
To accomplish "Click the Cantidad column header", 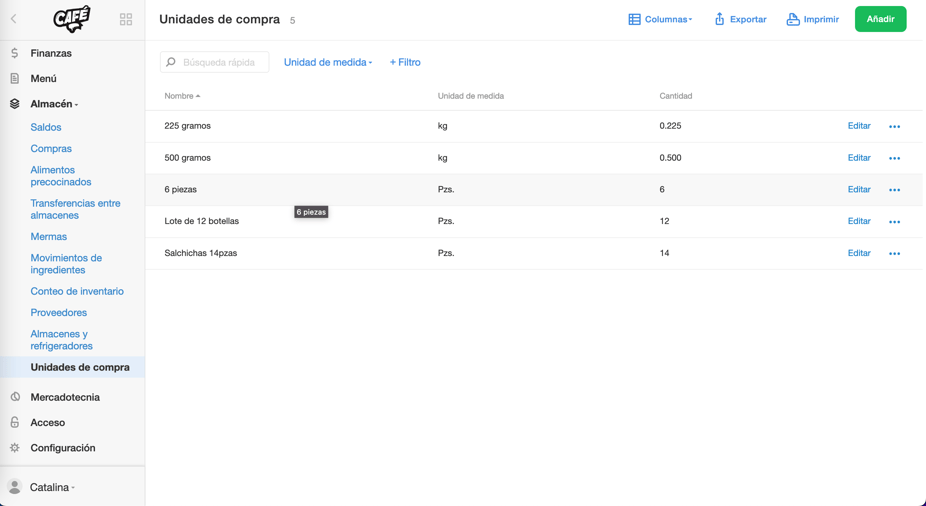I will coord(676,96).
